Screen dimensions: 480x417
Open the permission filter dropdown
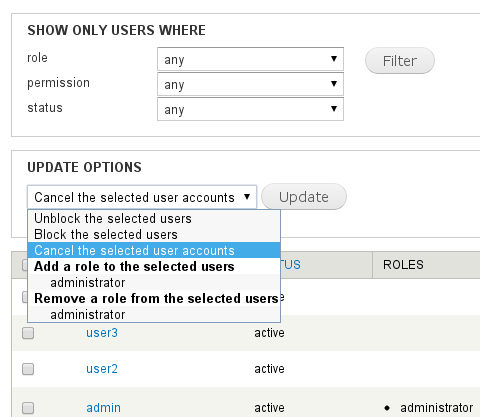[250, 84]
